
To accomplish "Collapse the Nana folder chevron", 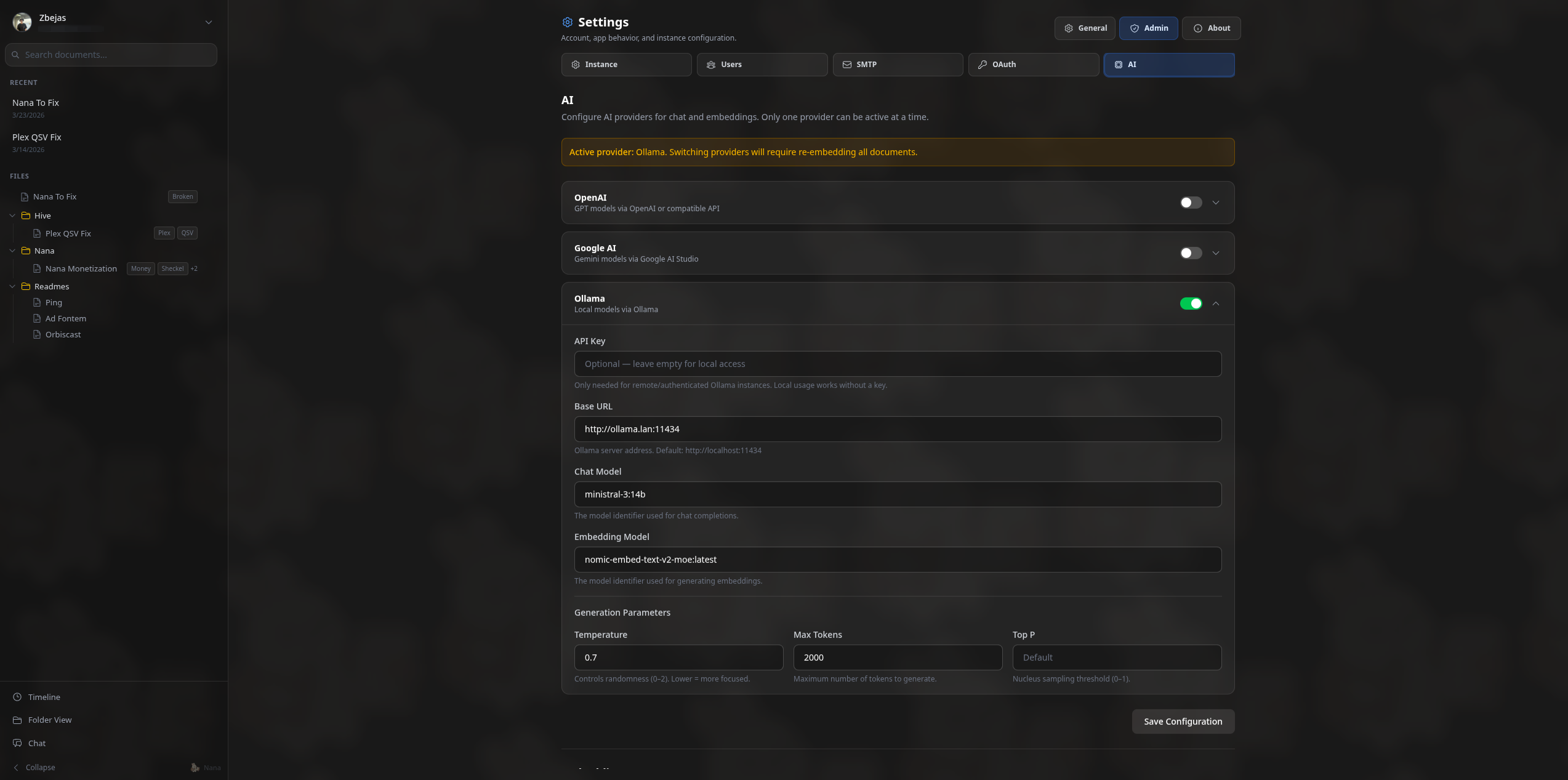I will 12,251.
